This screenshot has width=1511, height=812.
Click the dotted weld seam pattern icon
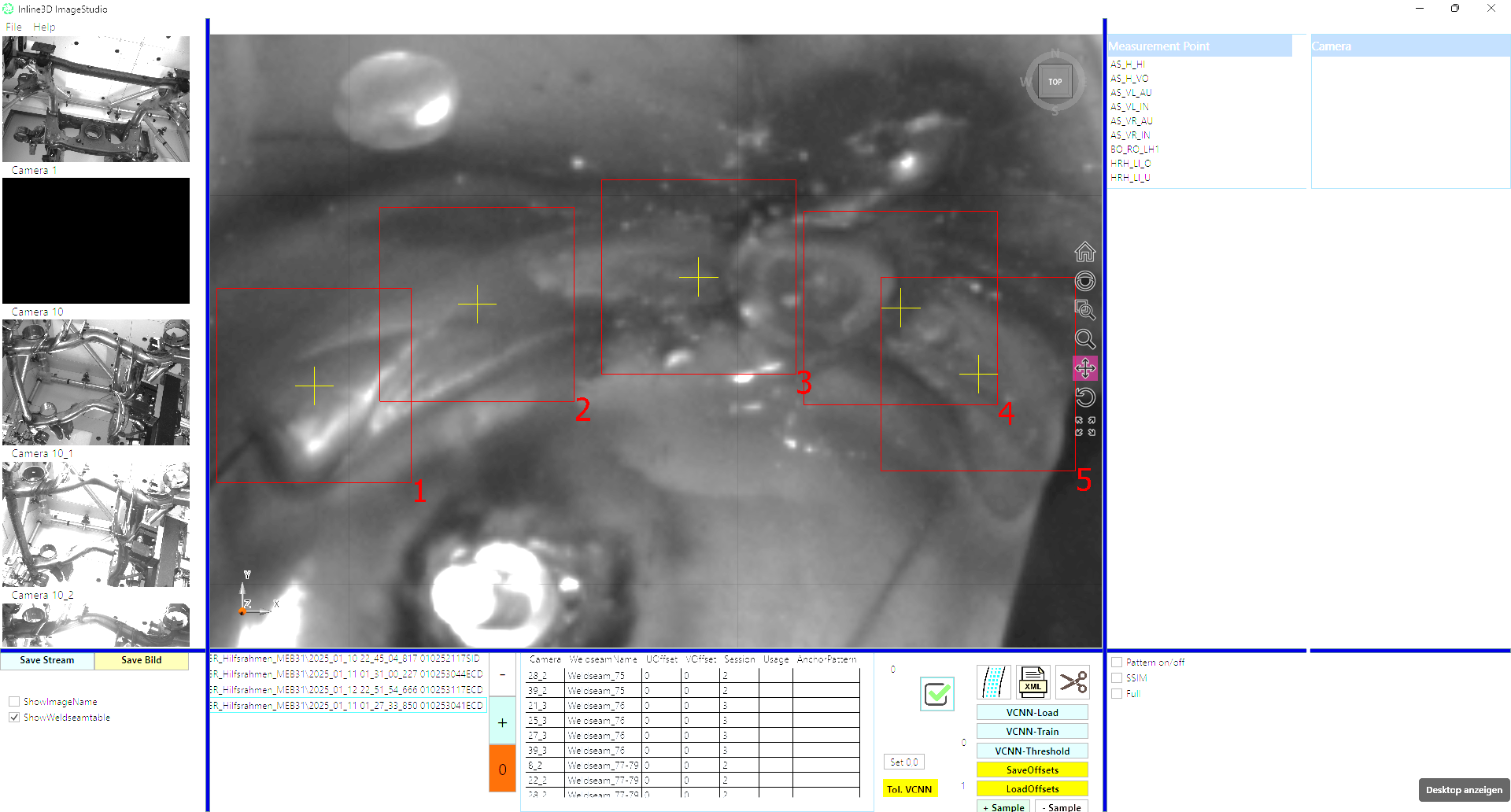(x=993, y=682)
